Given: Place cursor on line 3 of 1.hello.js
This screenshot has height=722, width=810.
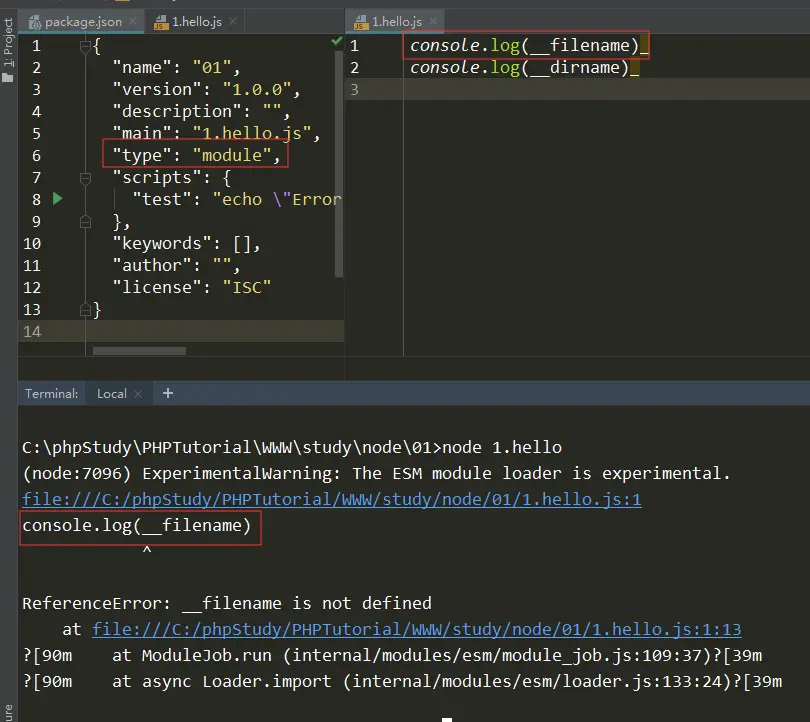Looking at the screenshot, I should tap(500, 90).
